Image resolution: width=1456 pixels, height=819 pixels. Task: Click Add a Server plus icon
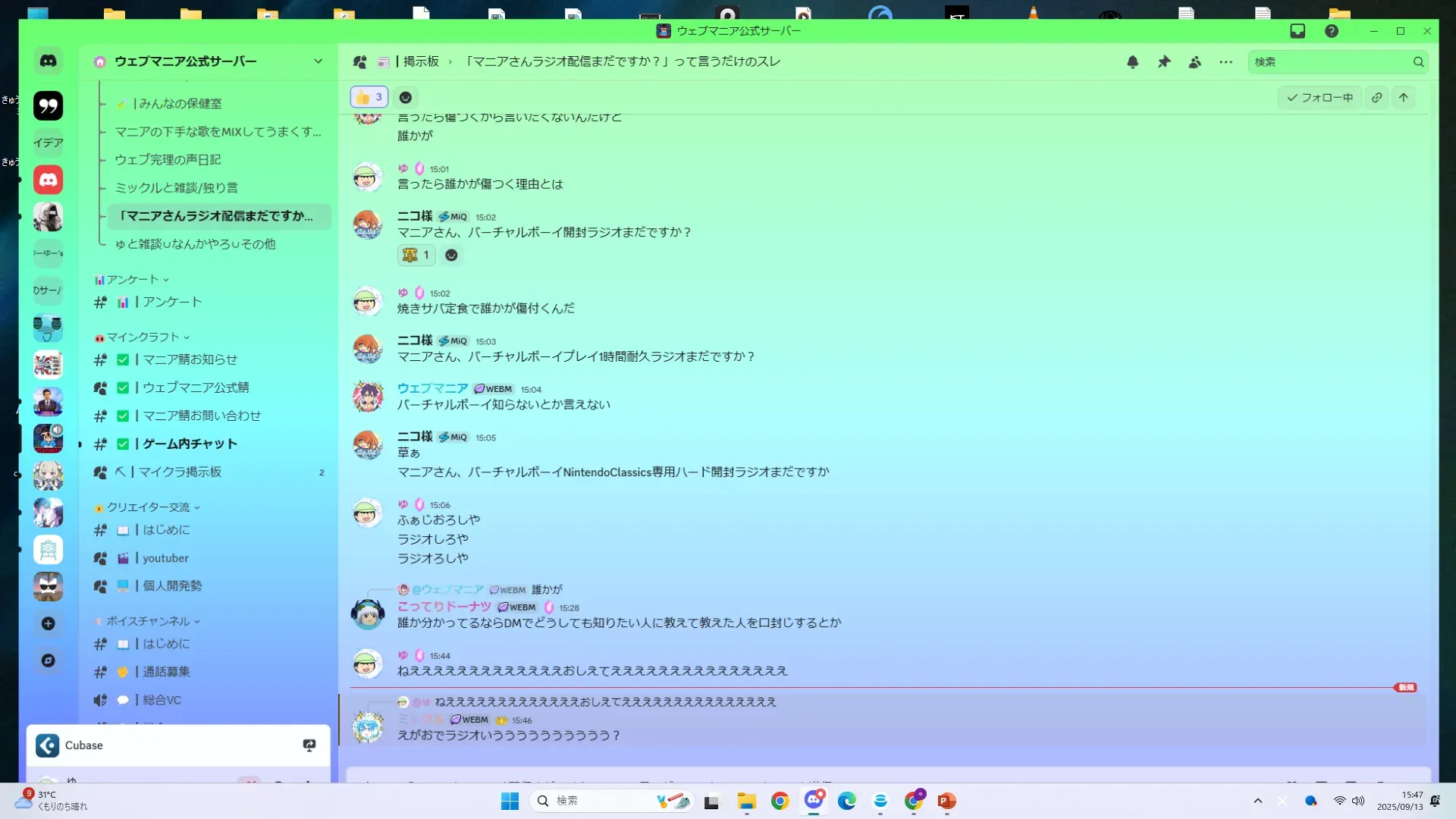48,623
